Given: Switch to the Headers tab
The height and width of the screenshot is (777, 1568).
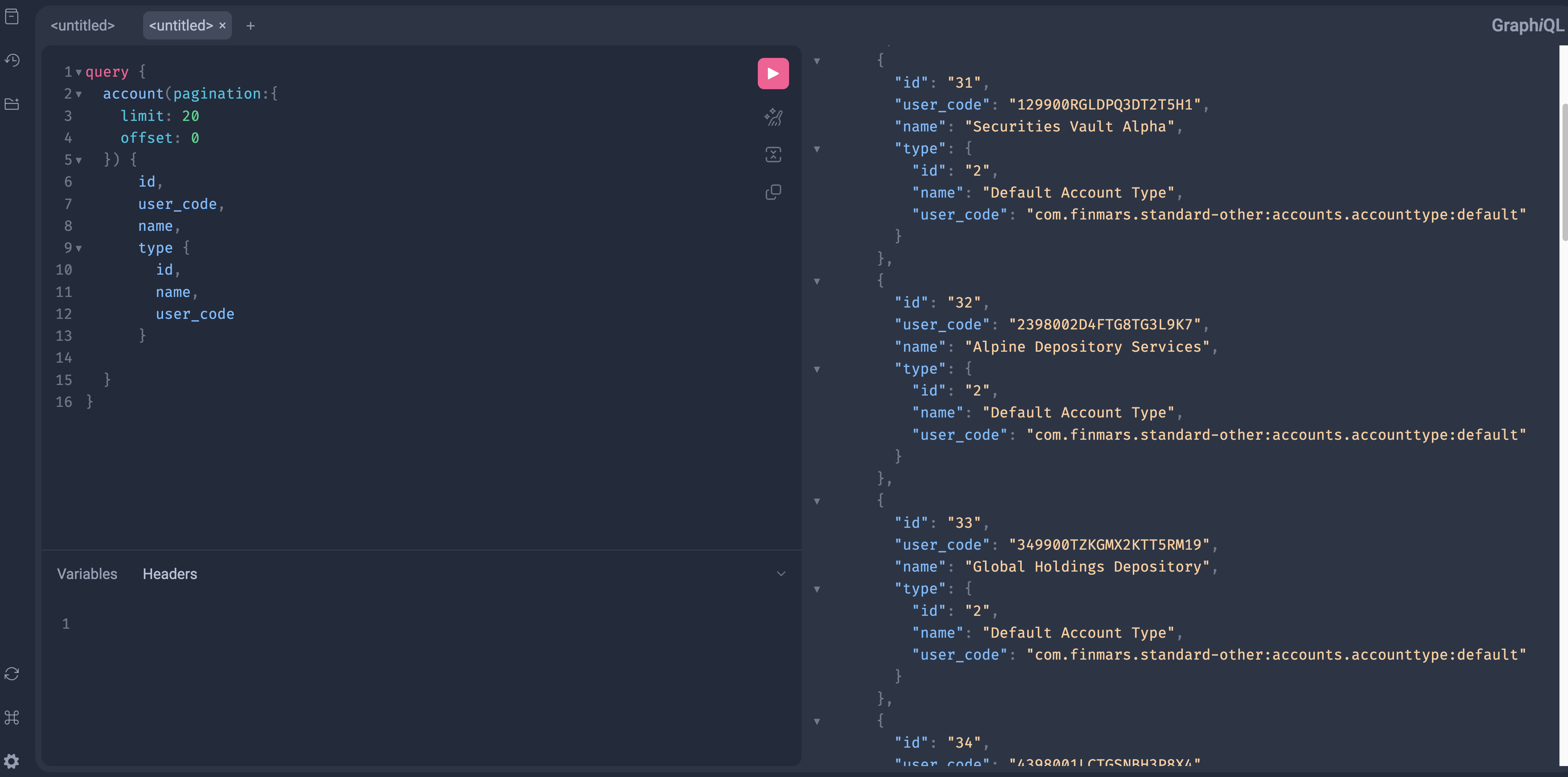Looking at the screenshot, I should 170,574.
